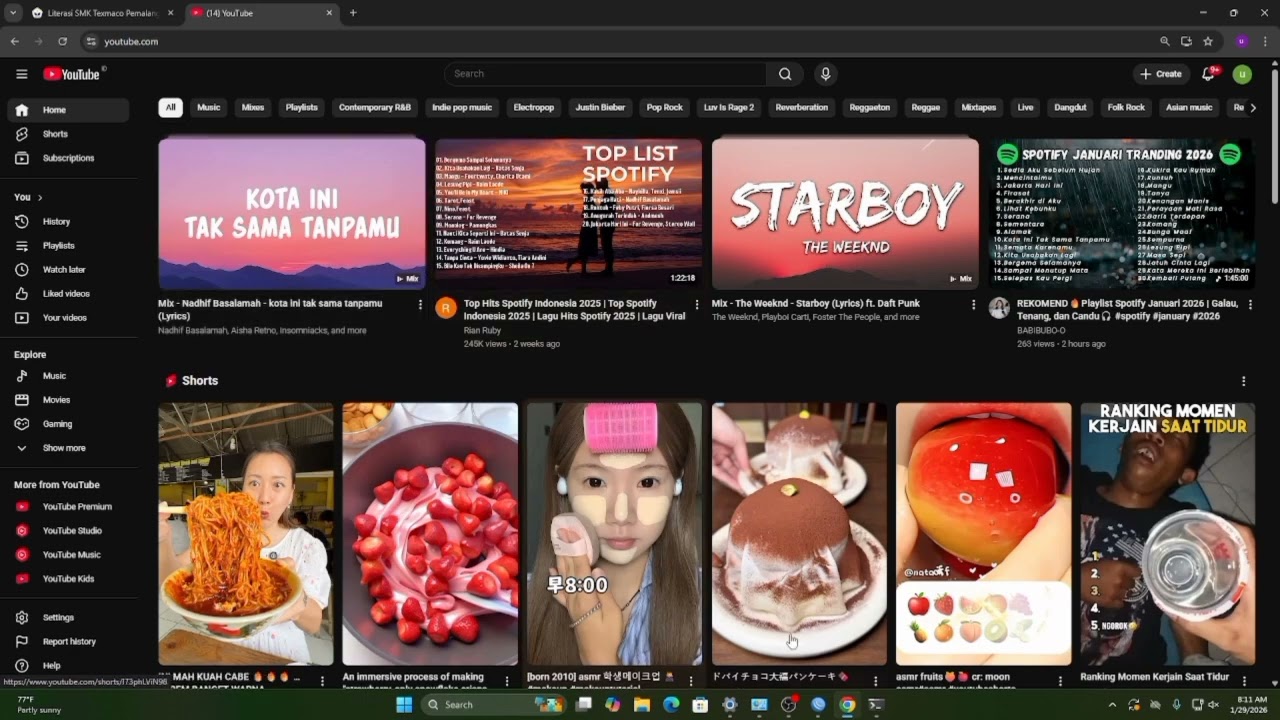The height and width of the screenshot is (720, 1280).
Task: Open more options for Mix - Nadhif Basalamah video
Action: pos(420,305)
